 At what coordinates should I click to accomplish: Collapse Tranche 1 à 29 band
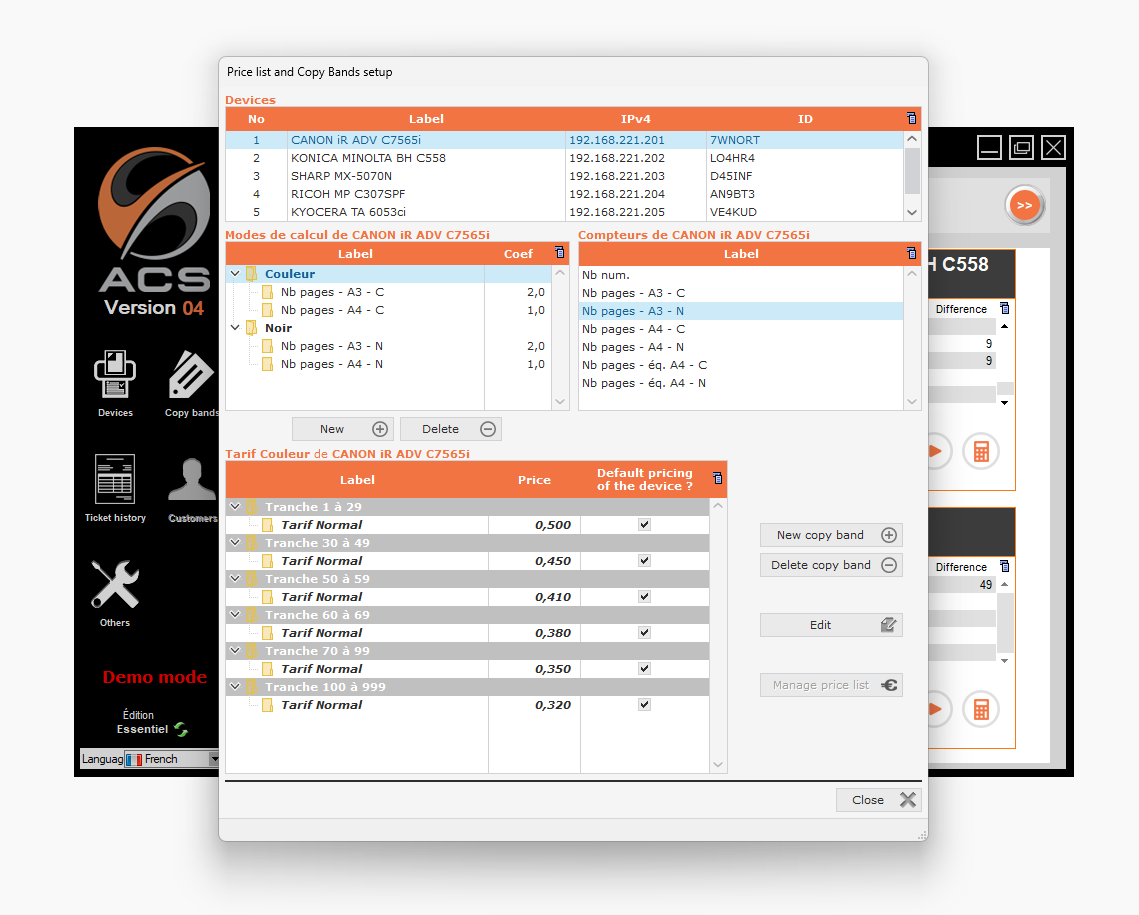pyautogui.click(x=235, y=506)
